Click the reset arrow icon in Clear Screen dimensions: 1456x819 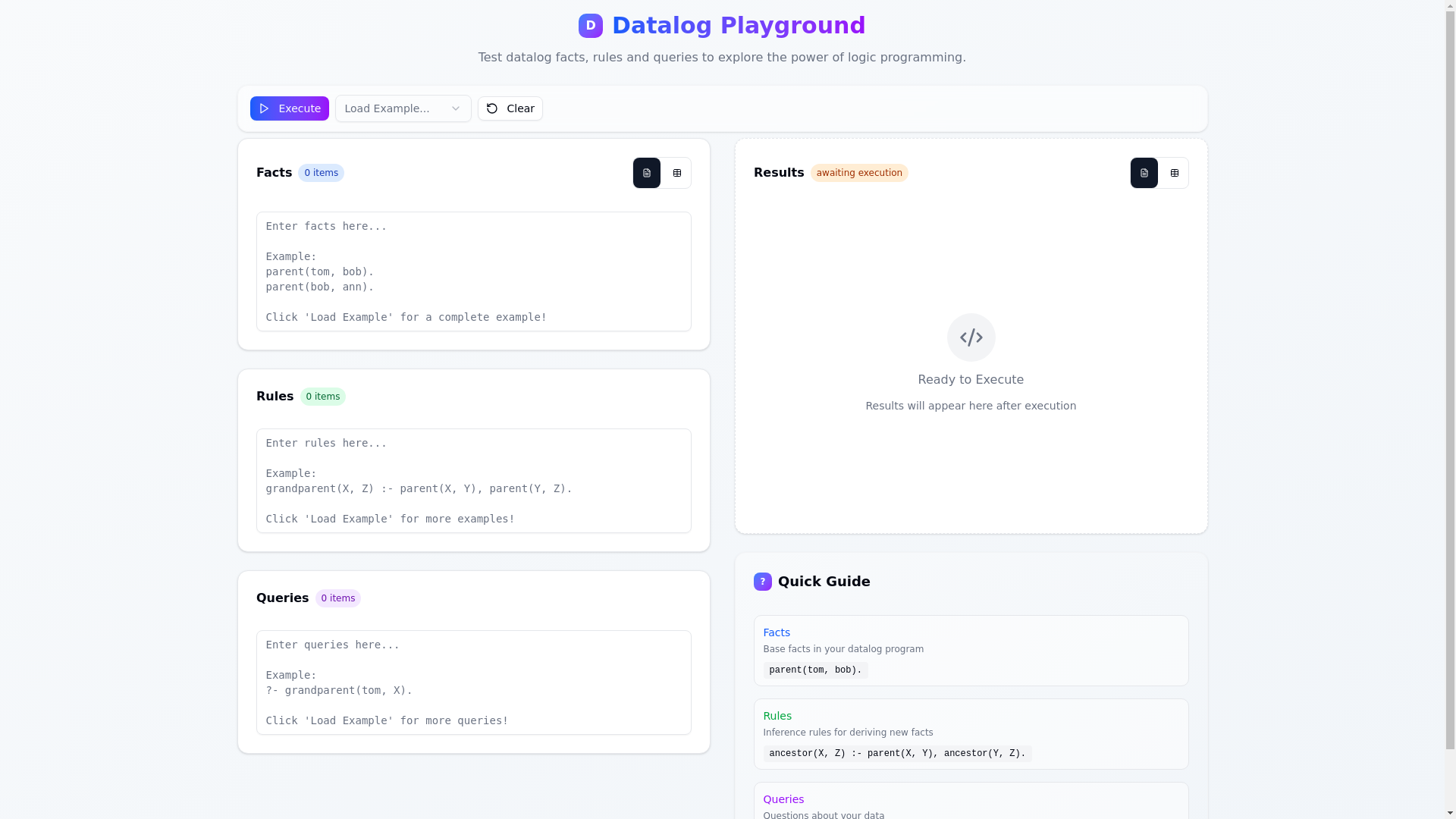point(492,108)
